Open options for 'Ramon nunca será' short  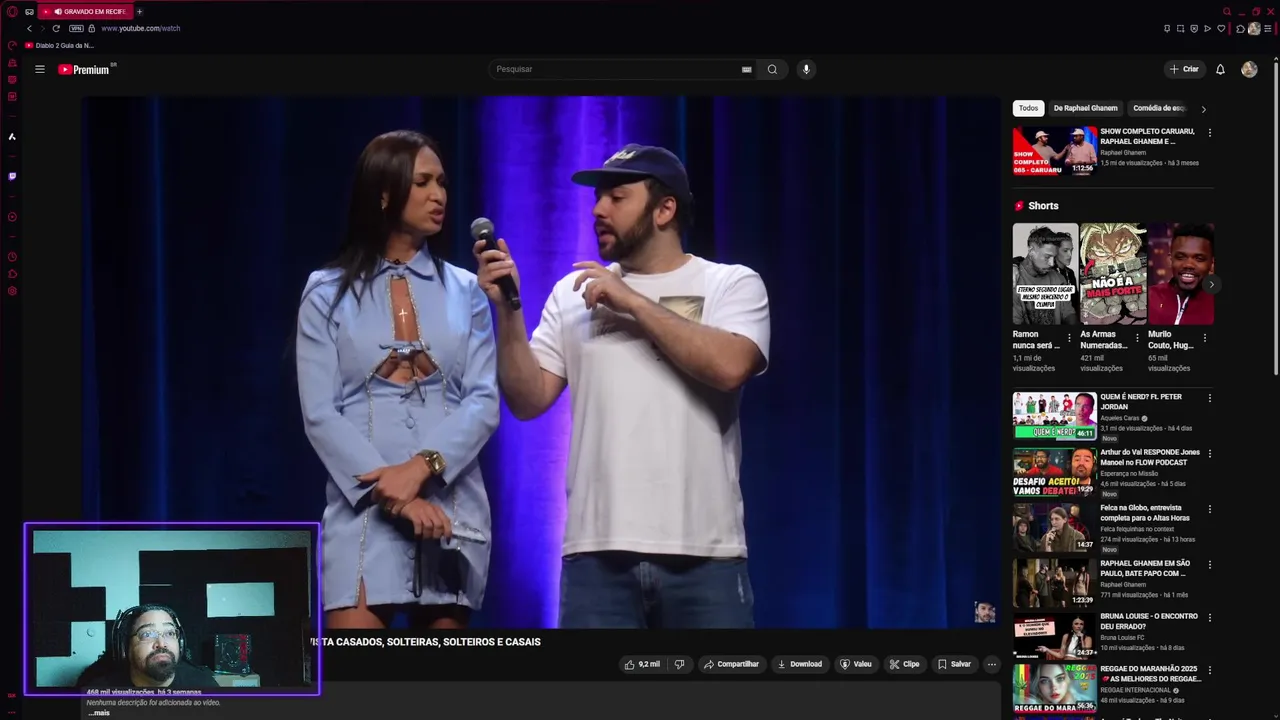tap(1069, 338)
